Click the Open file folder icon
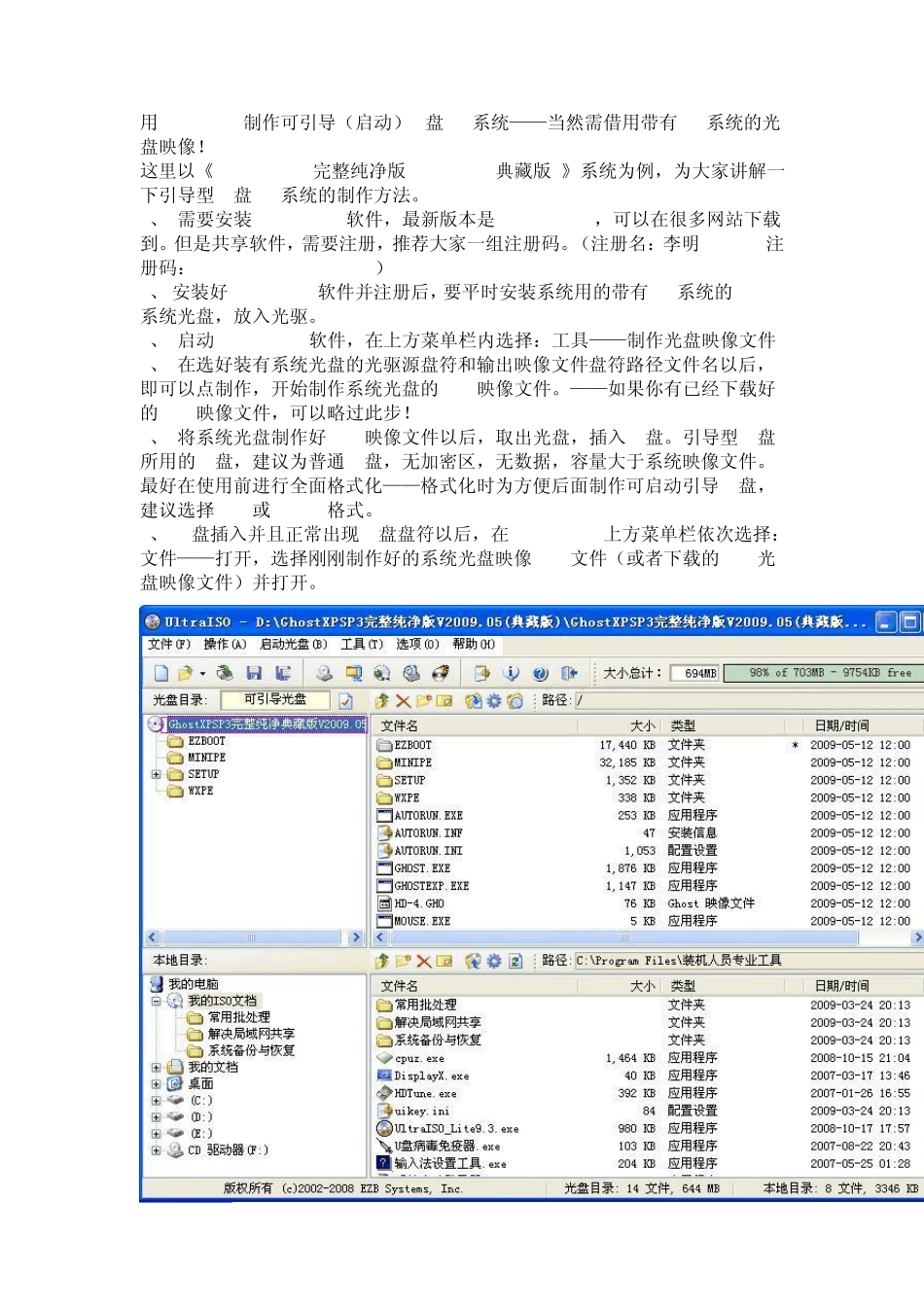This screenshot has height=1307, width=924. [x=185, y=673]
